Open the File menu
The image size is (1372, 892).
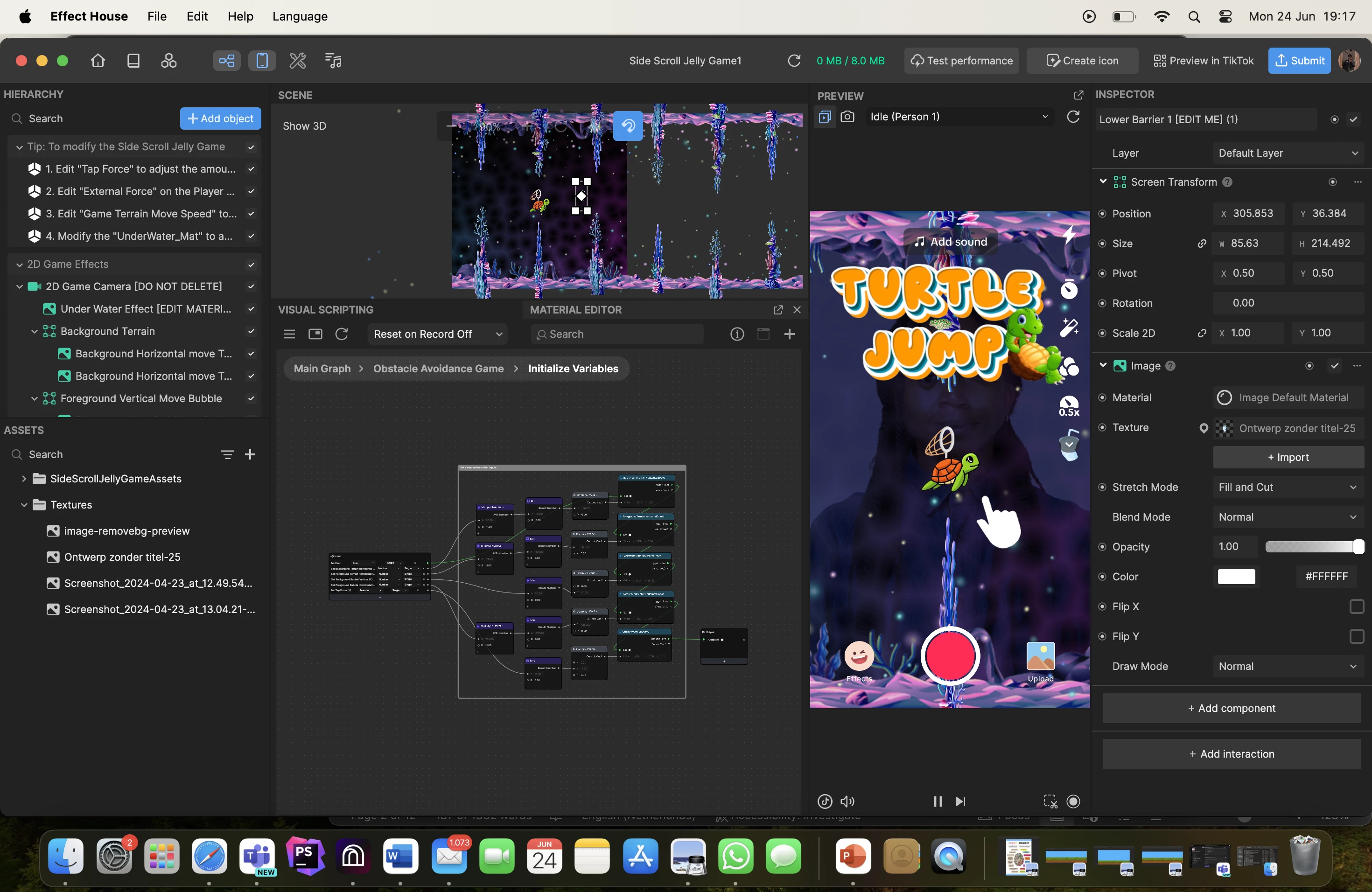point(157,16)
